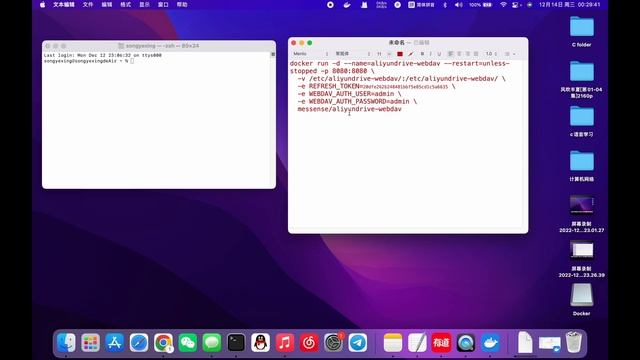The height and width of the screenshot is (360, 640).
Task: Select screen recording 23.01.27 thumbnail
Action: [582, 205]
